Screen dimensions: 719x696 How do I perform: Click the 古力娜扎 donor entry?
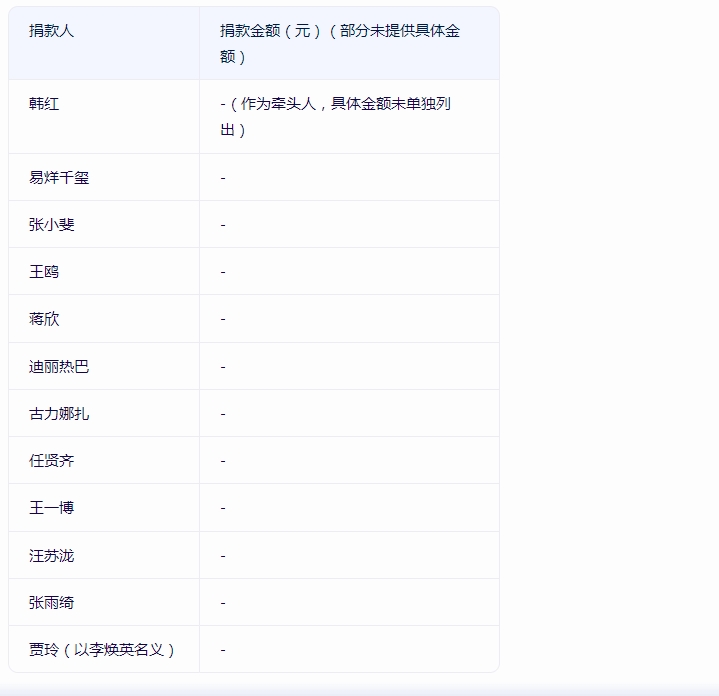coord(59,414)
